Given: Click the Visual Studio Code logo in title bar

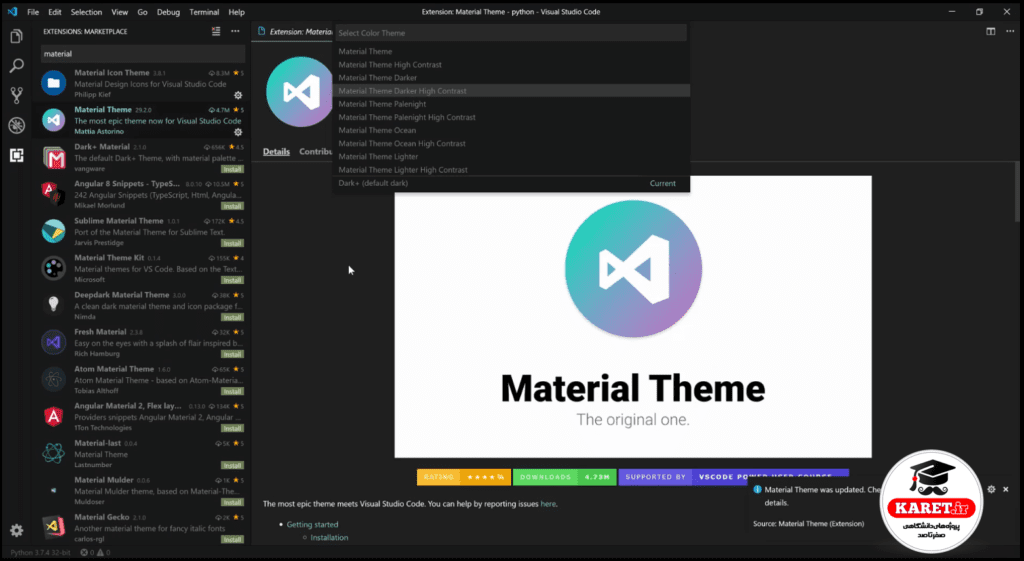Looking at the screenshot, I should point(12,12).
